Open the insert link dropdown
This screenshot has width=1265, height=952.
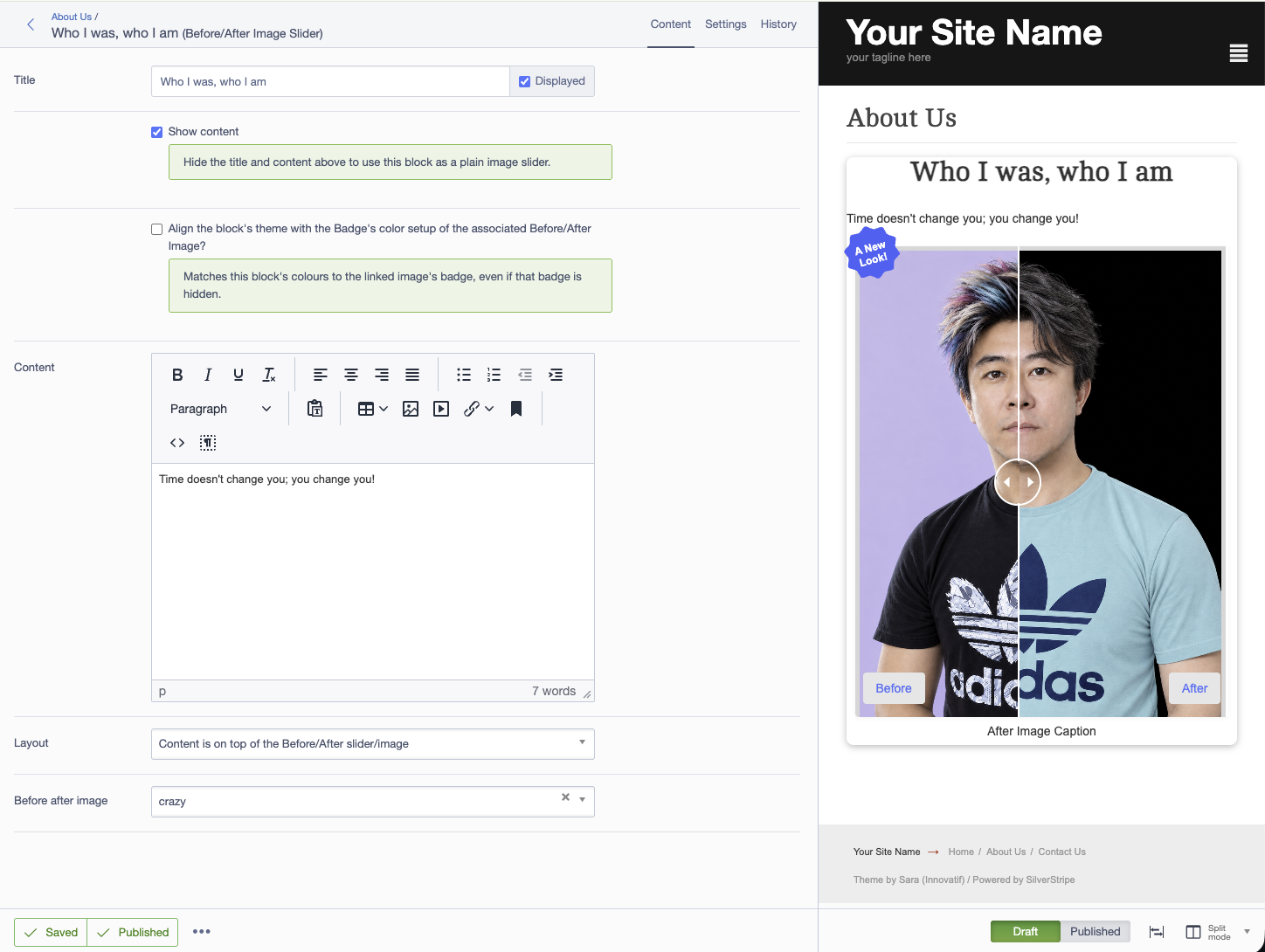pos(479,409)
